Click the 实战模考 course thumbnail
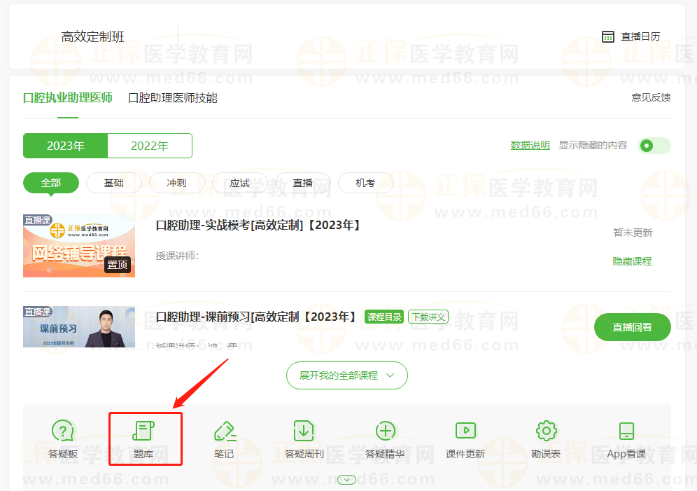Image resolution: width=697 pixels, height=491 pixels. tap(79, 244)
